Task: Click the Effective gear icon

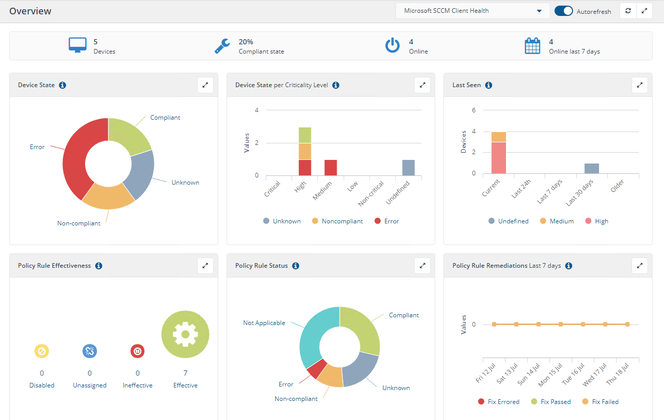Action: click(186, 333)
